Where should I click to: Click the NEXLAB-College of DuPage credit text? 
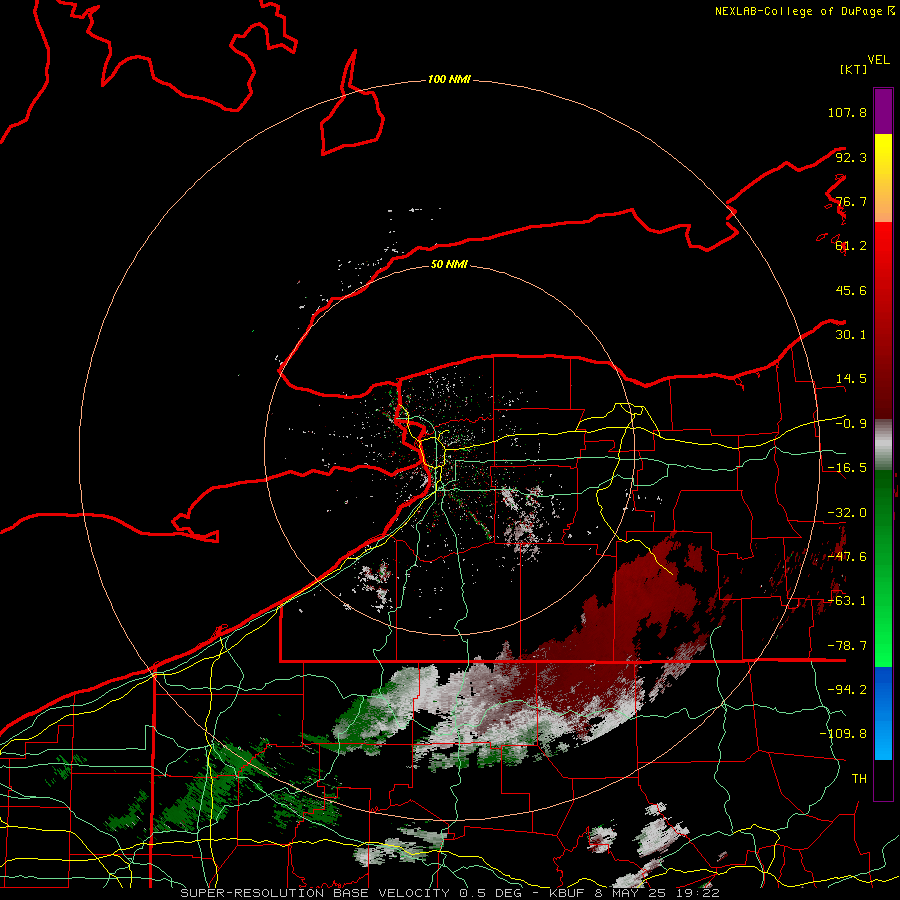[x=804, y=11]
